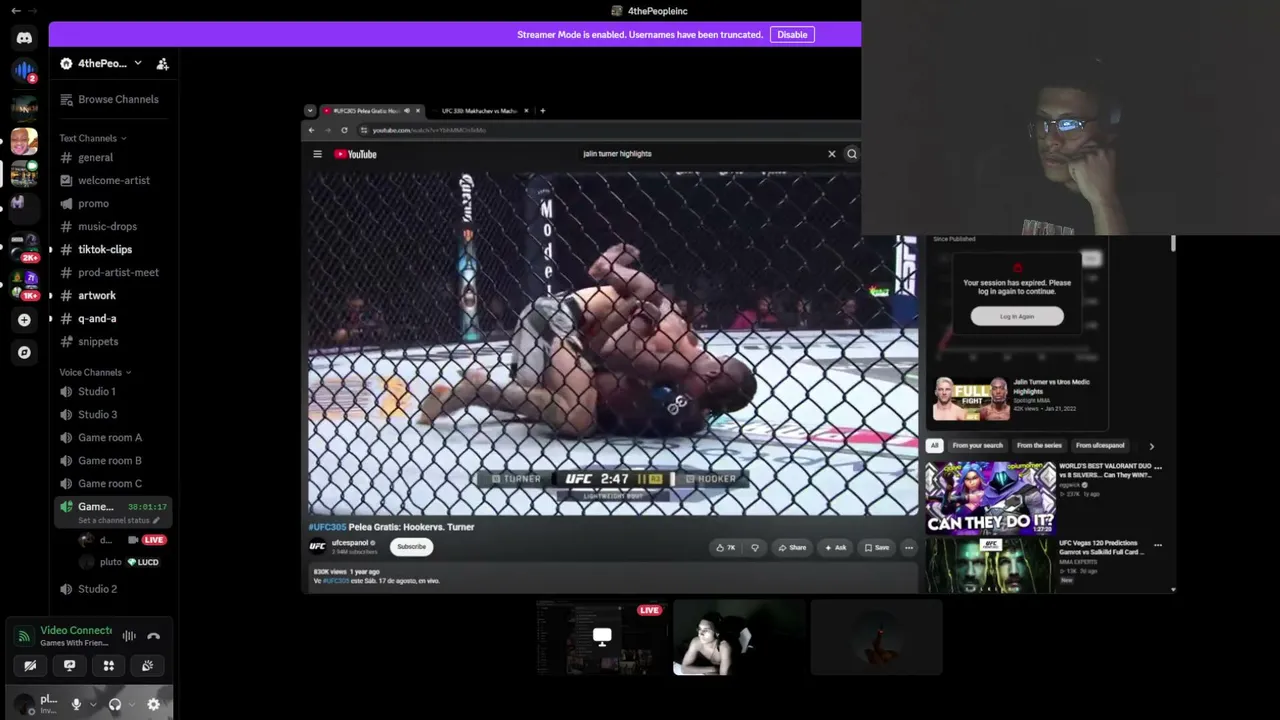The image size is (1280, 720).
Task: Open noise suppression soundwave icon
Action: (x=129, y=636)
